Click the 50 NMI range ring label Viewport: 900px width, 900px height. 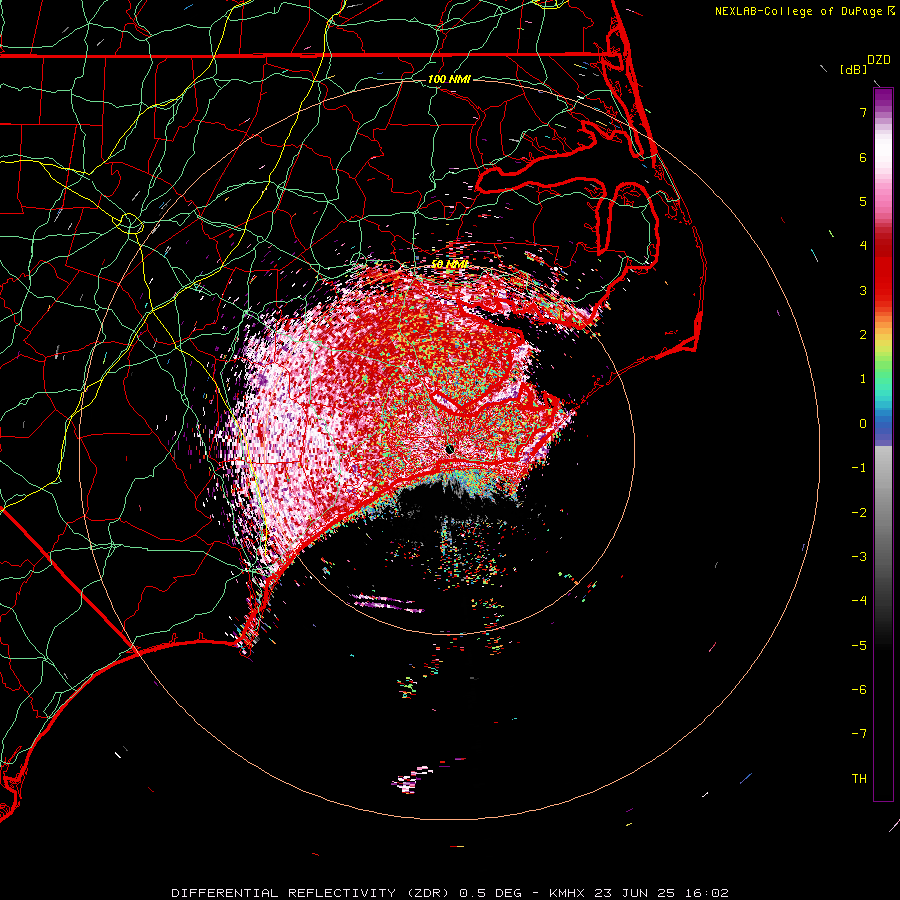pyautogui.click(x=449, y=265)
